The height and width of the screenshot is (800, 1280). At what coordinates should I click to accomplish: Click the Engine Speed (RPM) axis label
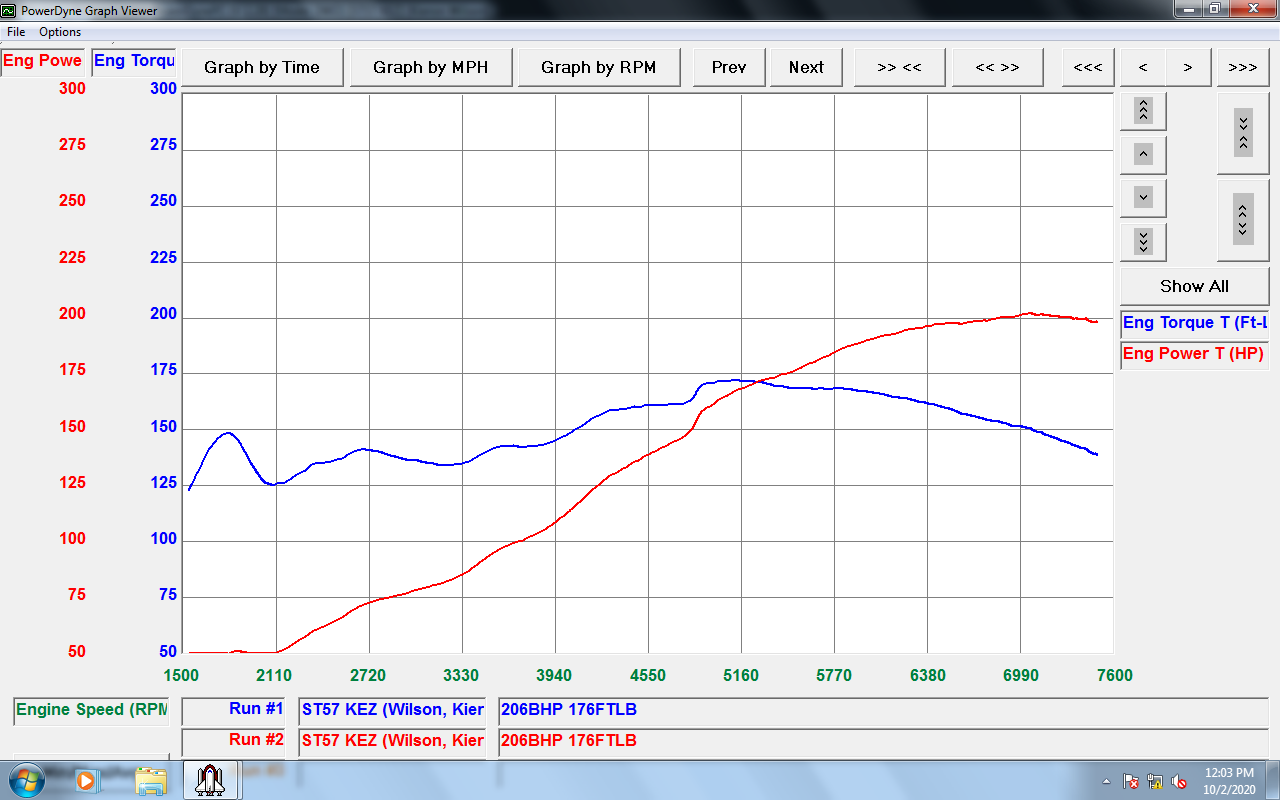[91, 710]
